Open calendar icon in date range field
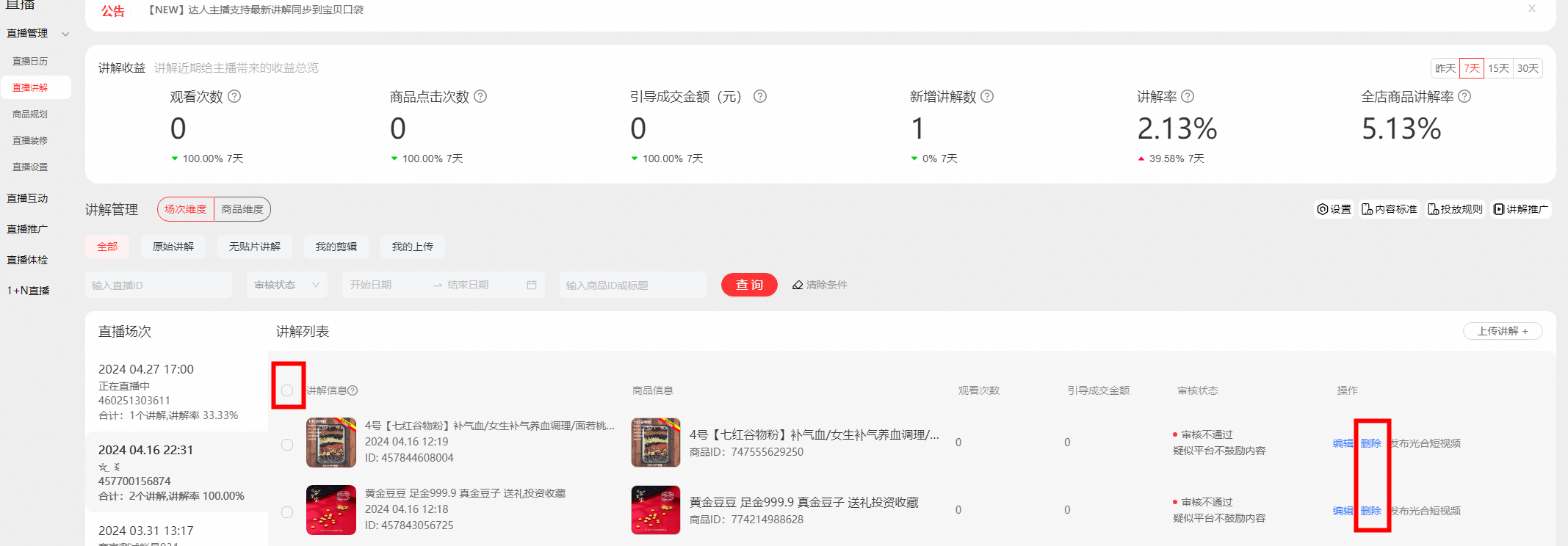The height and width of the screenshot is (546, 1568). tap(532, 285)
